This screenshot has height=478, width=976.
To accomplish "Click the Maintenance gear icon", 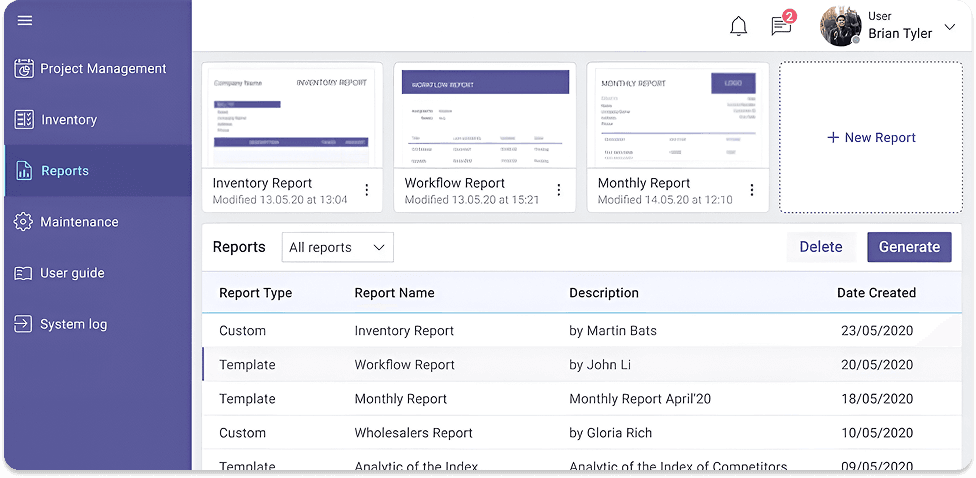I will pos(24,222).
